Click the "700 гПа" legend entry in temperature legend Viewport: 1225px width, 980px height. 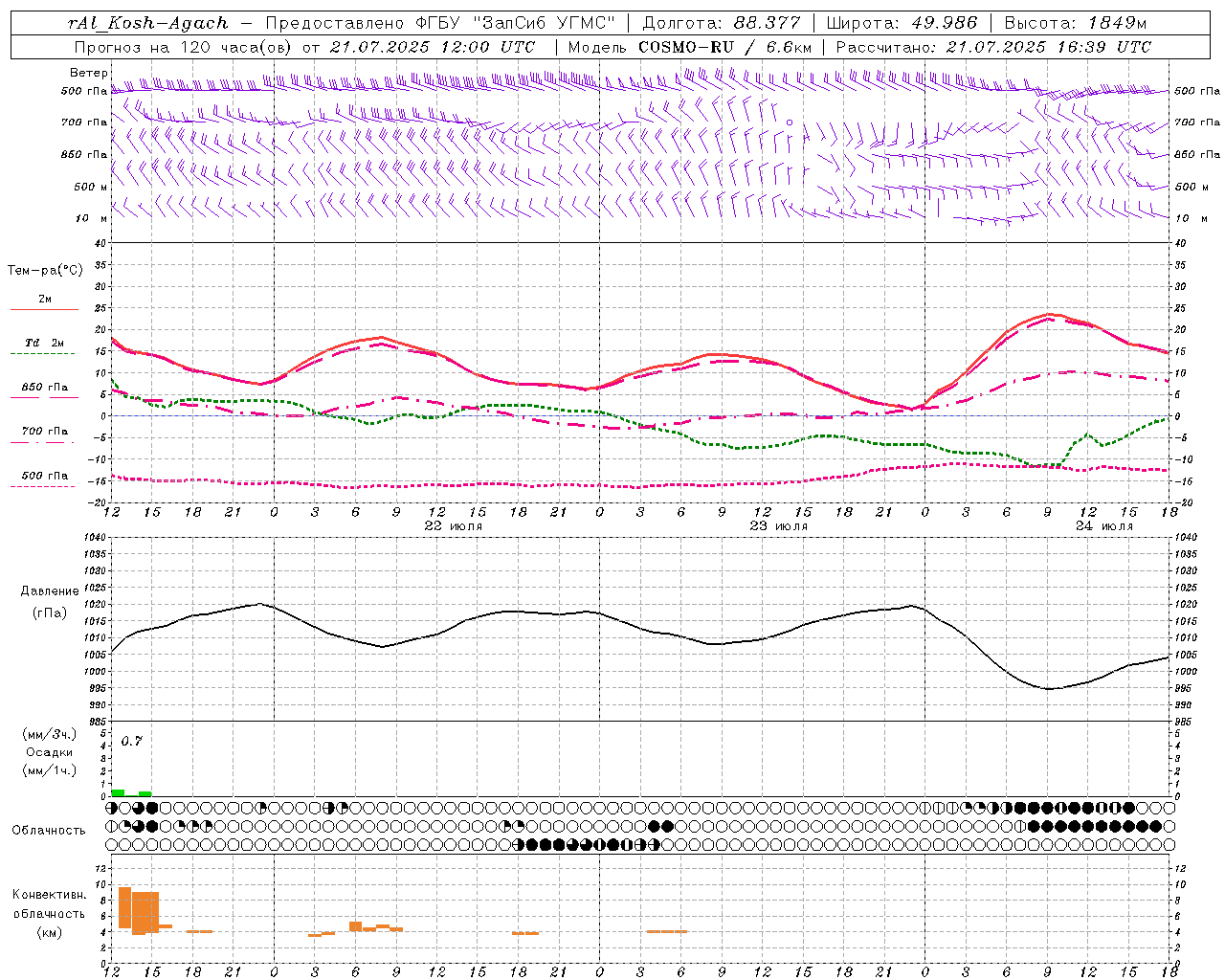[x=45, y=432]
